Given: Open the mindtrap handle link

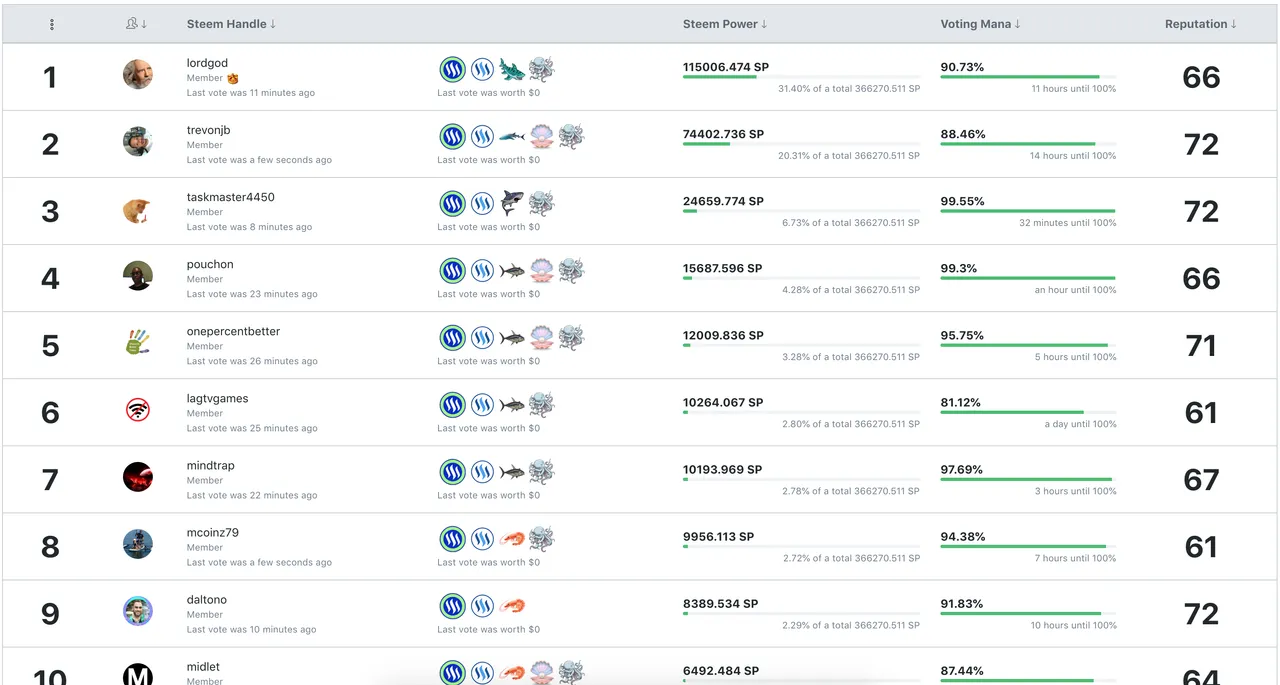Looking at the screenshot, I should point(210,465).
